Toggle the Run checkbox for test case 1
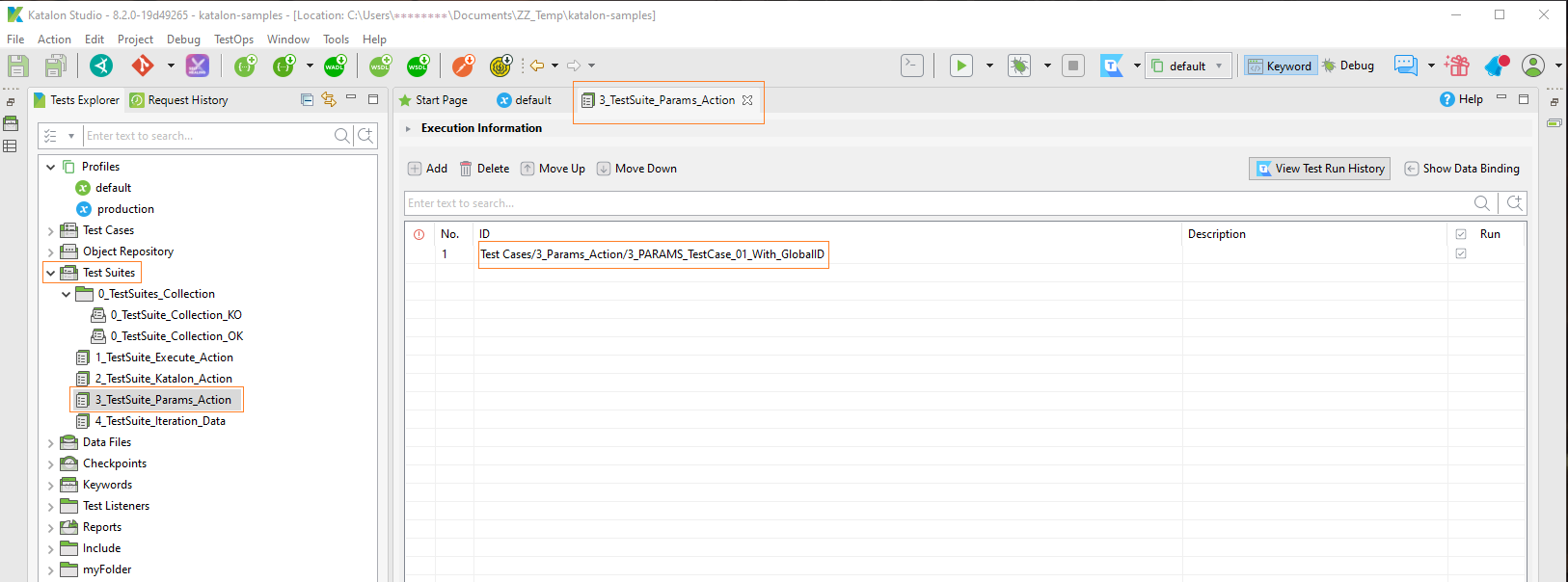This screenshot has height=582, width=1568. coord(1461,254)
